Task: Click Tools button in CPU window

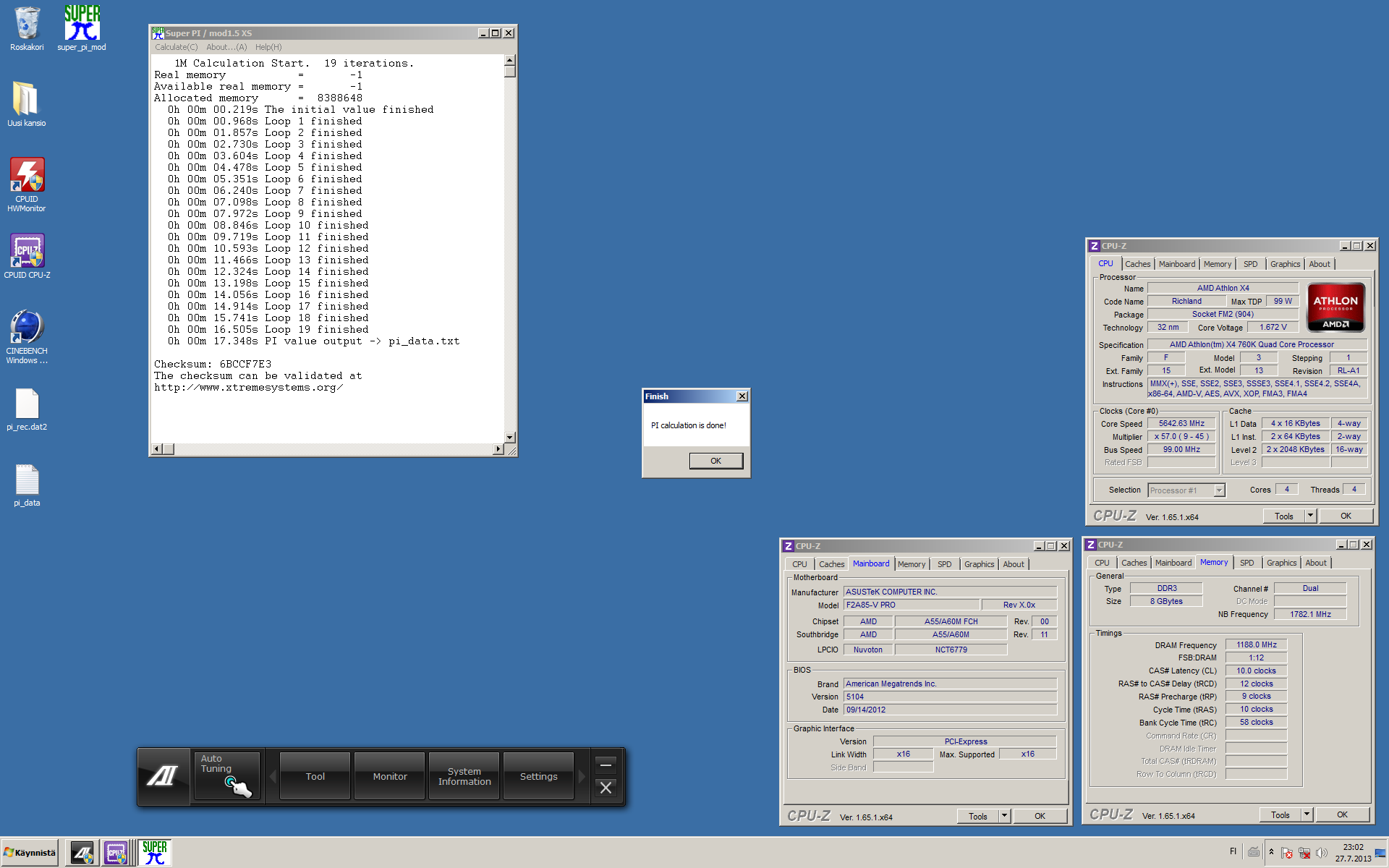Action: point(1284,516)
